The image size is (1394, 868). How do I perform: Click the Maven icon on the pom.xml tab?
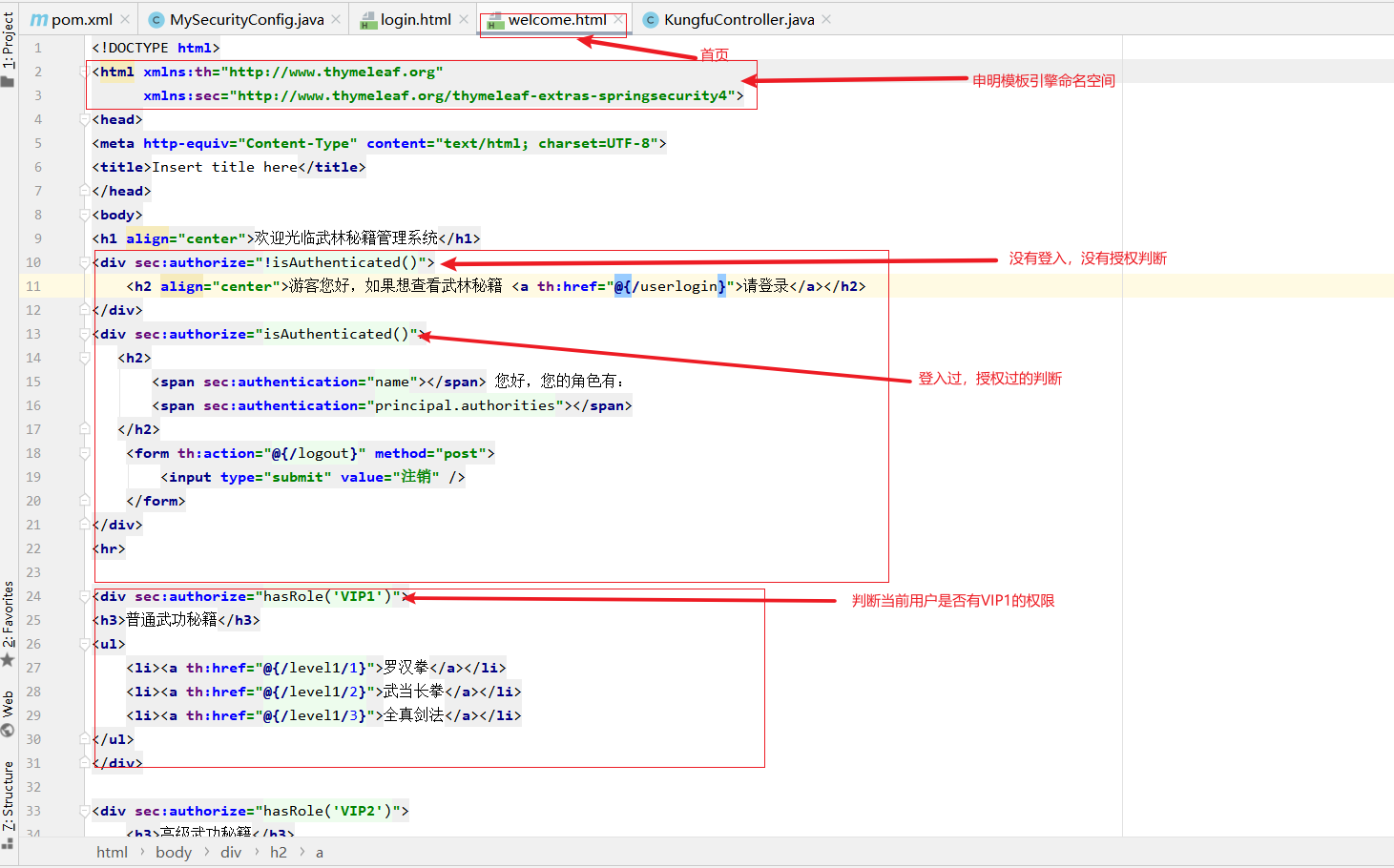coord(39,19)
